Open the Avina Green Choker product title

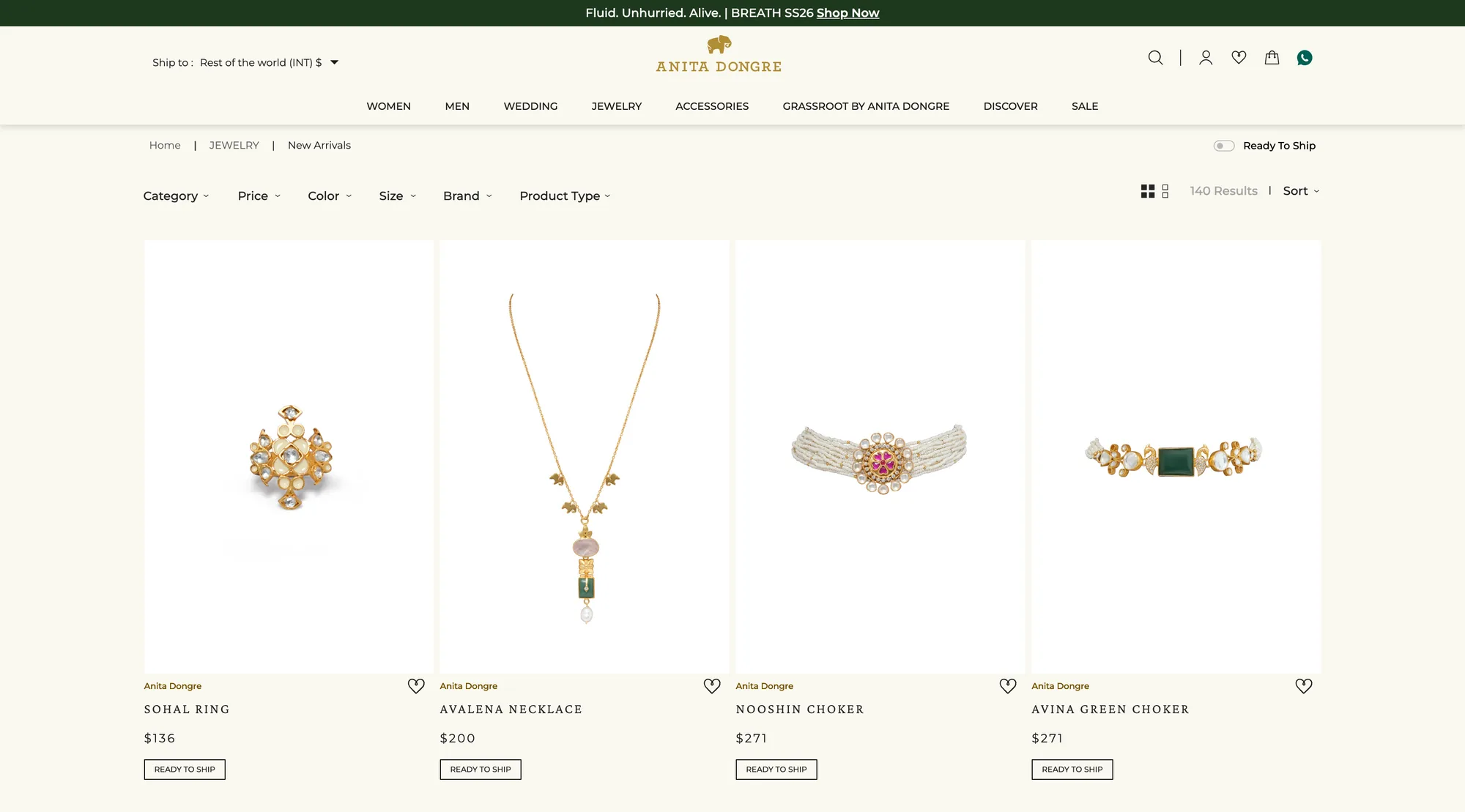pos(1110,709)
